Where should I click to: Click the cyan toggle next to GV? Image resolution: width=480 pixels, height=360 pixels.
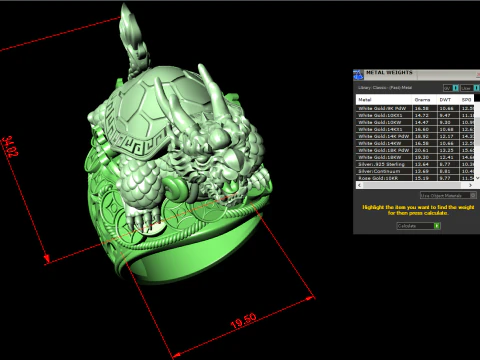point(455,88)
